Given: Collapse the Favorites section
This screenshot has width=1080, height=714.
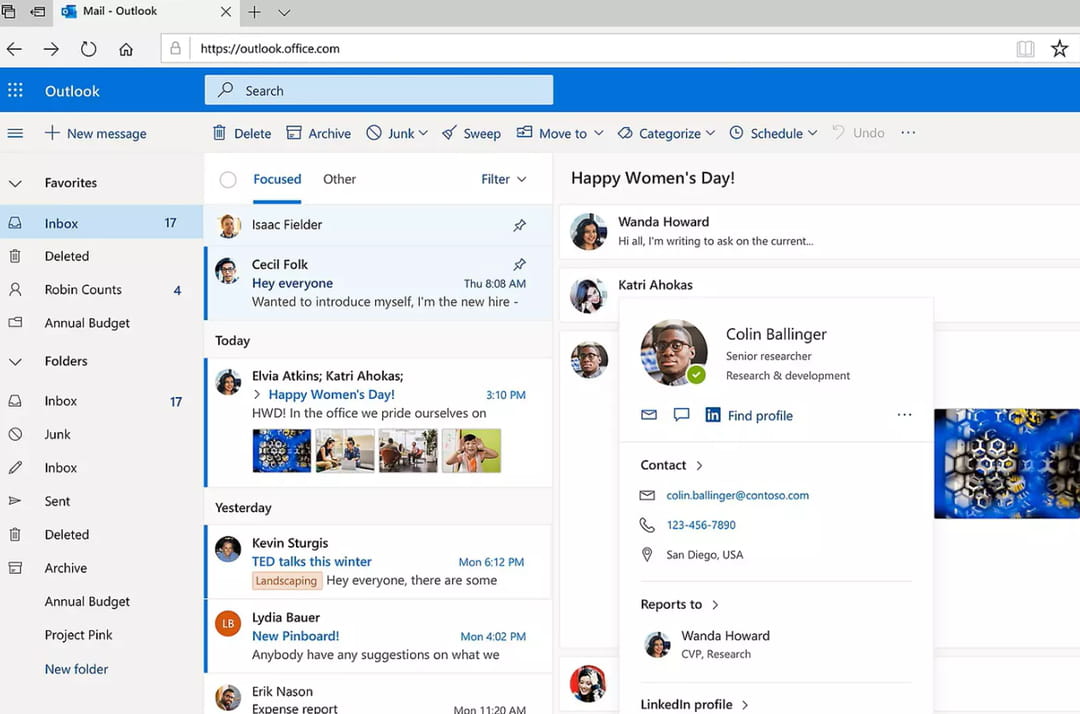Looking at the screenshot, I should [x=15, y=183].
